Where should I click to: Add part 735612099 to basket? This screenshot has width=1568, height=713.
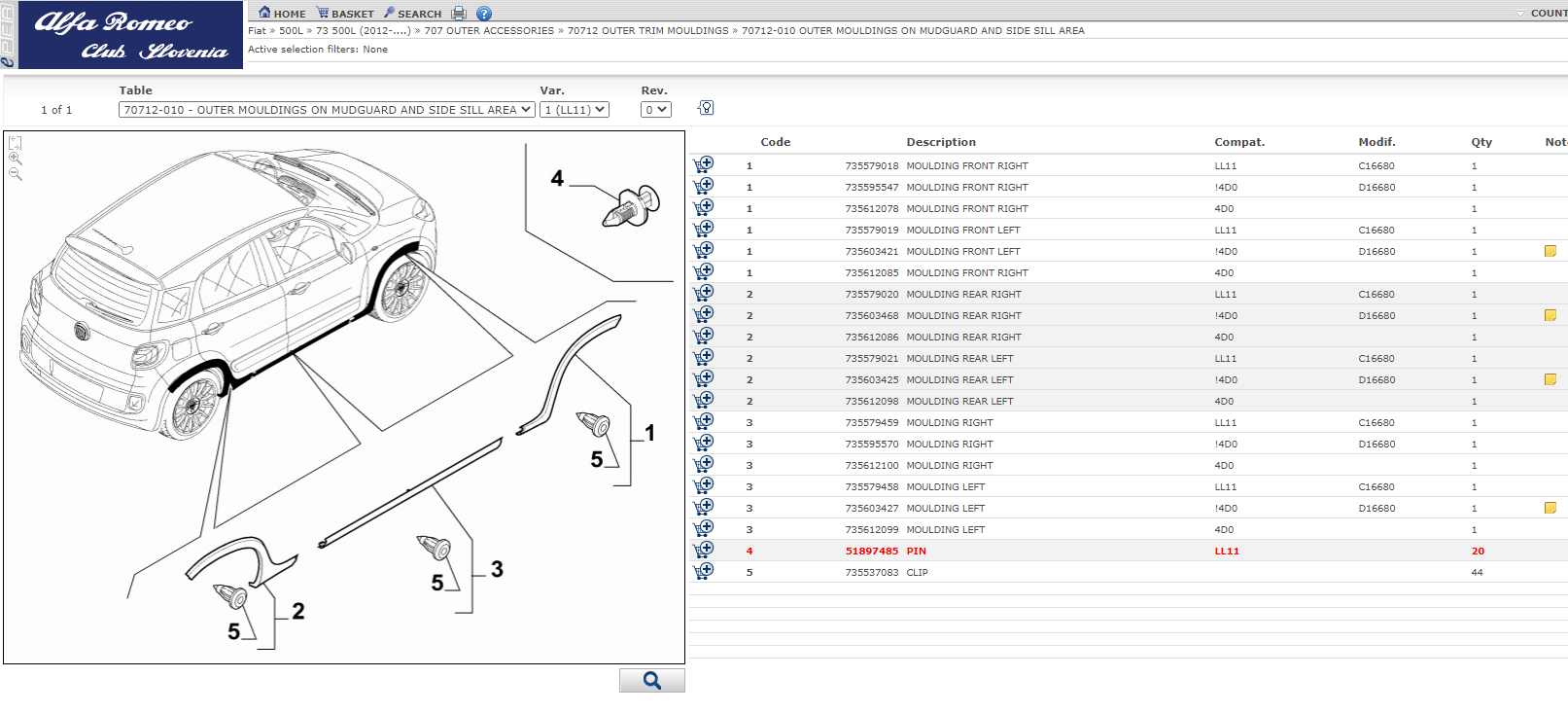[x=703, y=528]
